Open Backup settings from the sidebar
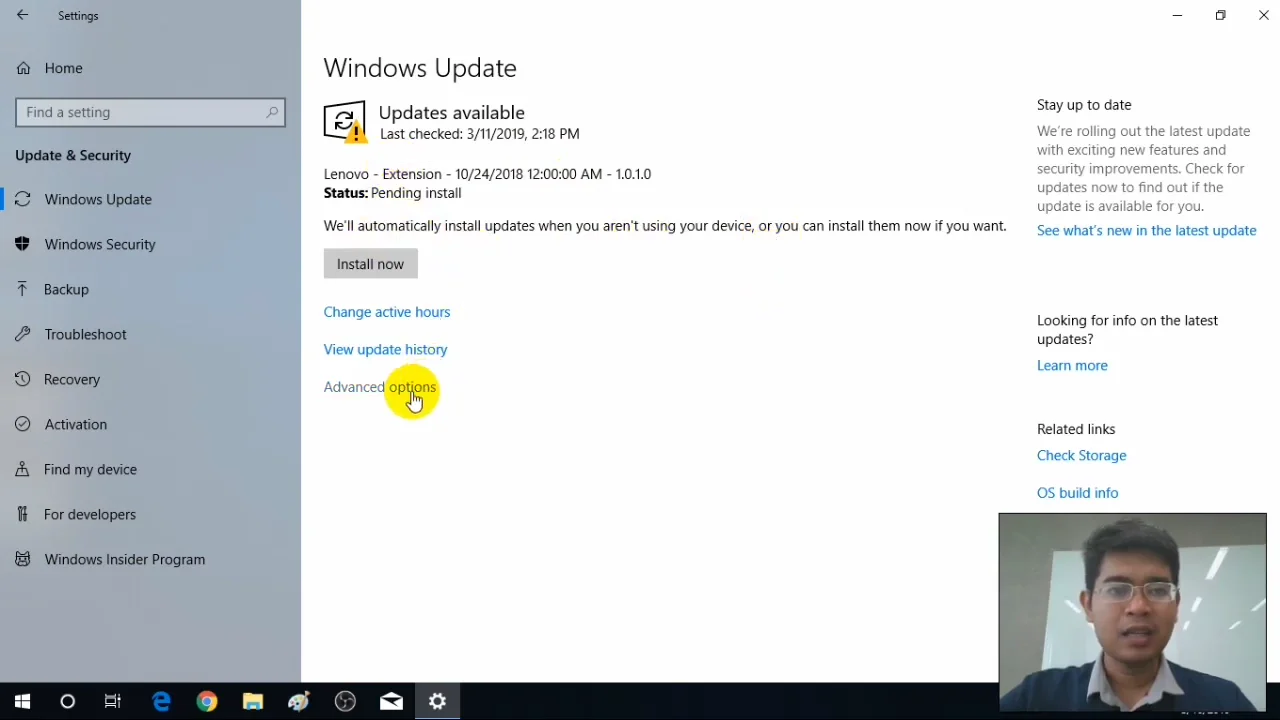Viewport: 1280px width, 720px height. pos(66,289)
